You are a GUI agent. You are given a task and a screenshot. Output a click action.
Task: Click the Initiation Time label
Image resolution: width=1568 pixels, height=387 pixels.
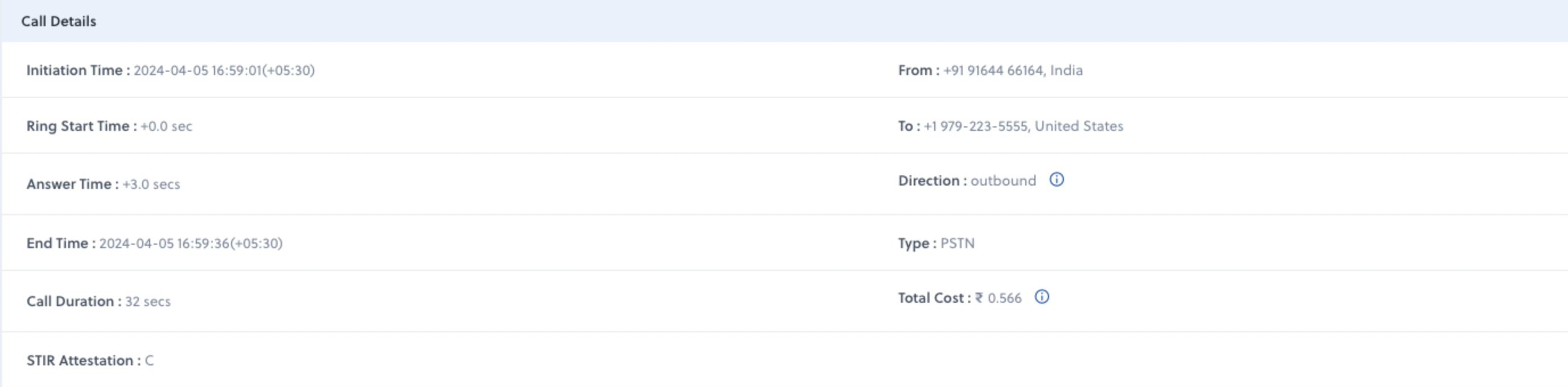tap(78, 71)
